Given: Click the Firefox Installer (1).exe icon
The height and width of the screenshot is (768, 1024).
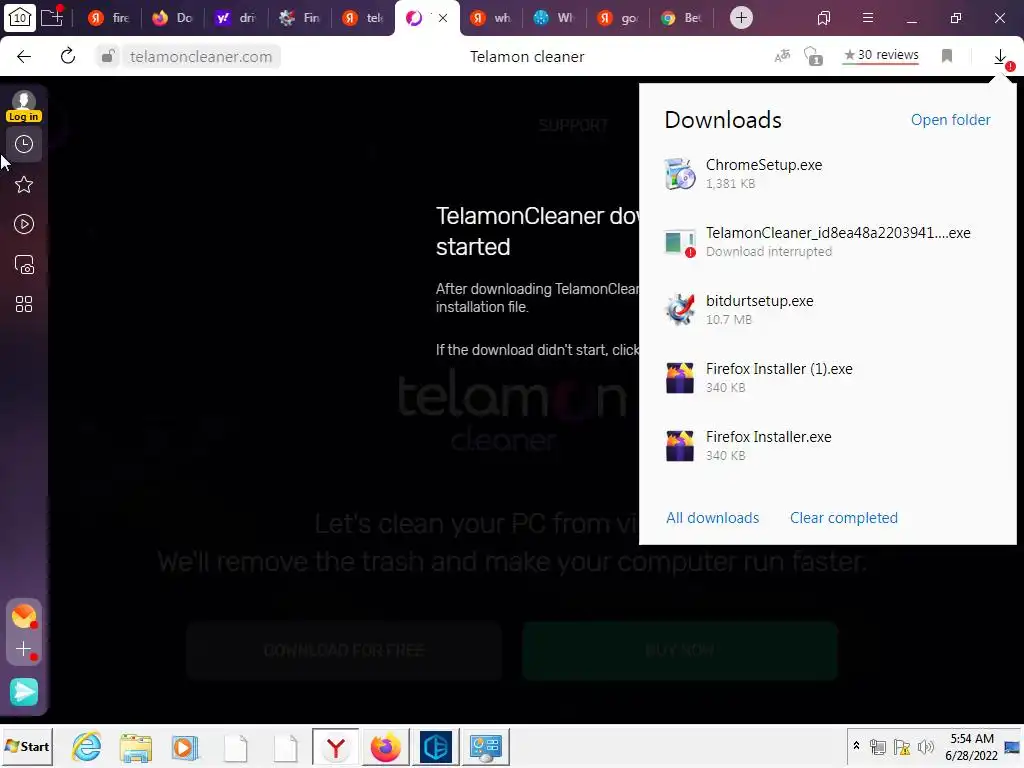Looking at the screenshot, I should pos(680,377).
